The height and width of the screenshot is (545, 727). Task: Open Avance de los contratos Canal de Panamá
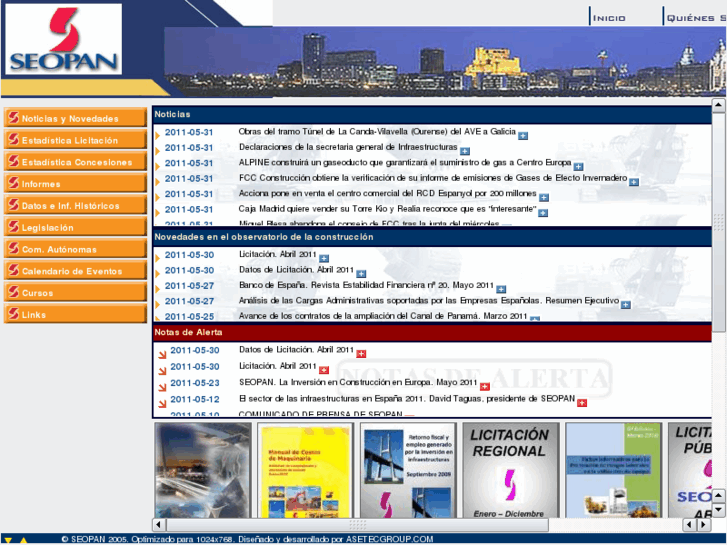click(x=383, y=316)
